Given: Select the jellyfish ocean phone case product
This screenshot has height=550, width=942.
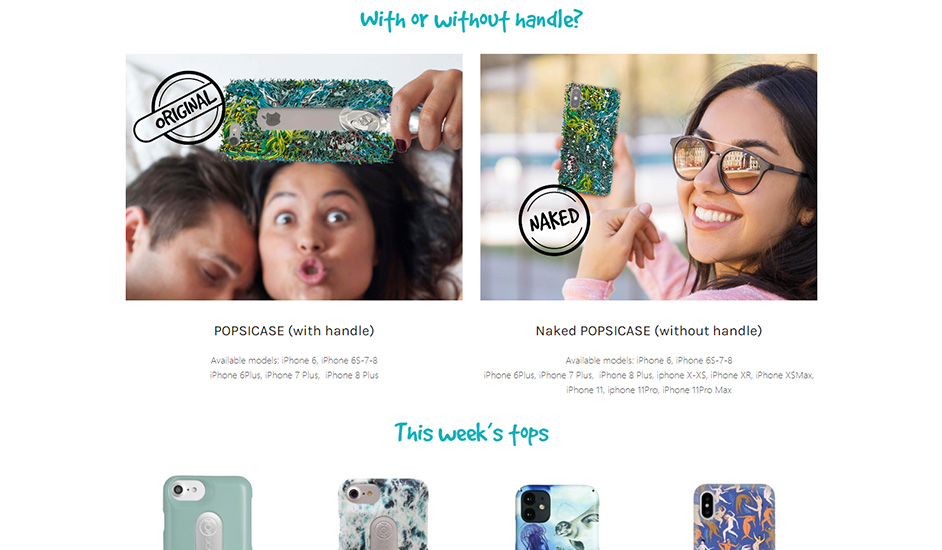Looking at the screenshot, I should tap(557, 517).
